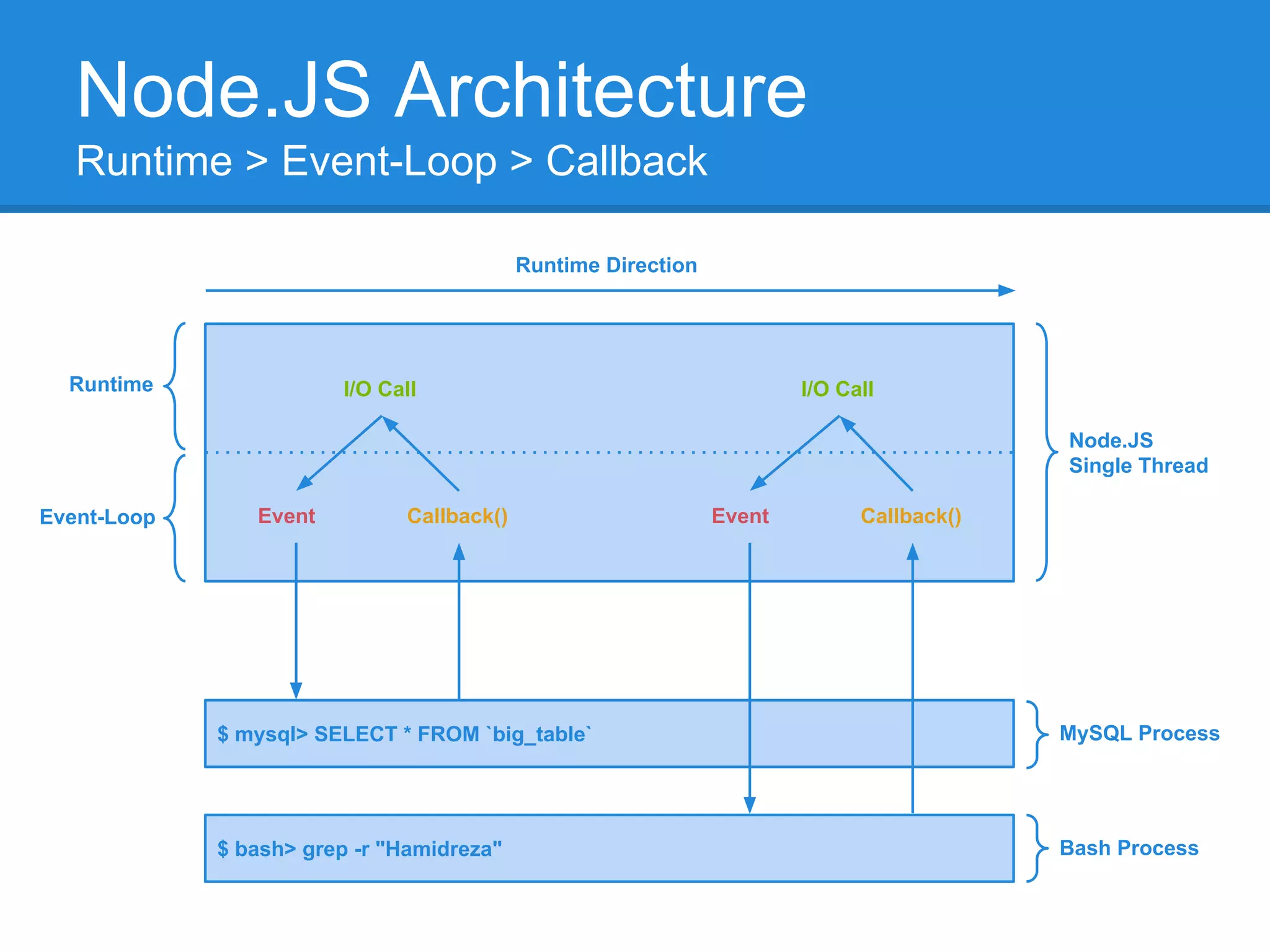The image size is (1270, 952).
Task: Click the "MySQL Process" label
Action: coord(1139,733)
